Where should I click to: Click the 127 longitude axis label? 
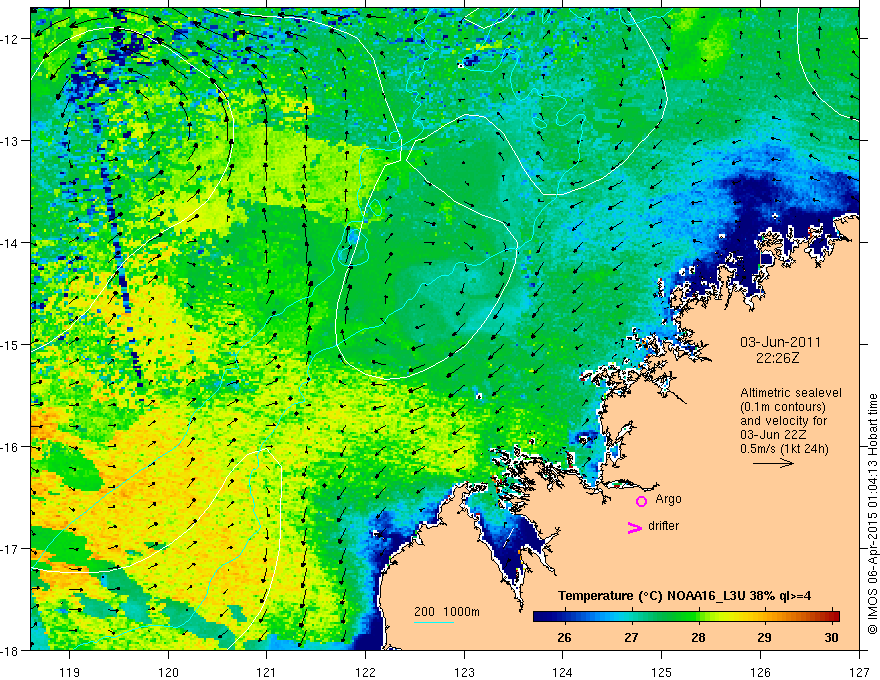tap(859, 672)
